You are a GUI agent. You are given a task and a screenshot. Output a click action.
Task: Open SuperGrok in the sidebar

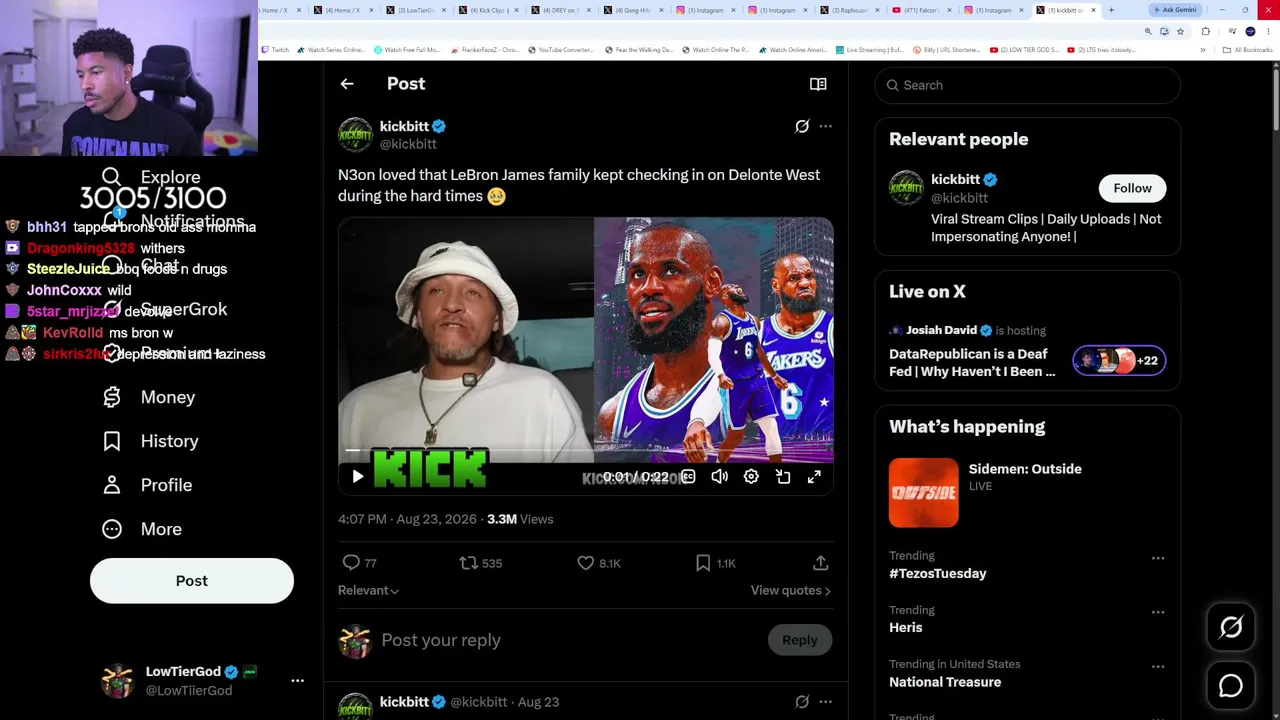coord(165,309)
